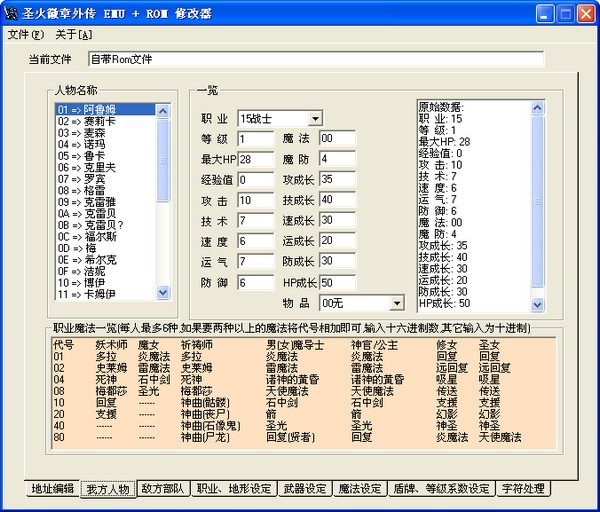This screenshot has height=512, width=600.
Task: Select character 08 => 格雷
Action: tap(106, 190)
